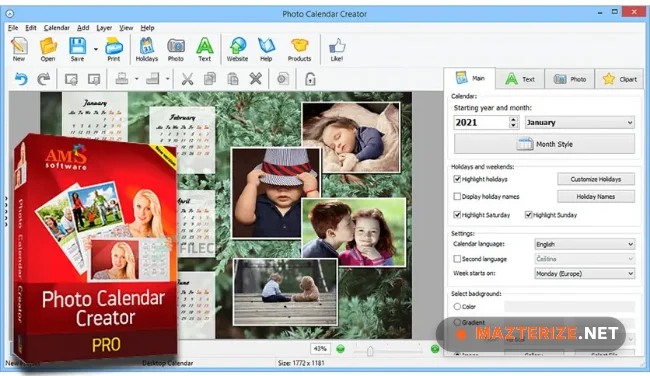650x376 pixels.
Task: Click the Cut scissors icon
Action: [187, 79]
